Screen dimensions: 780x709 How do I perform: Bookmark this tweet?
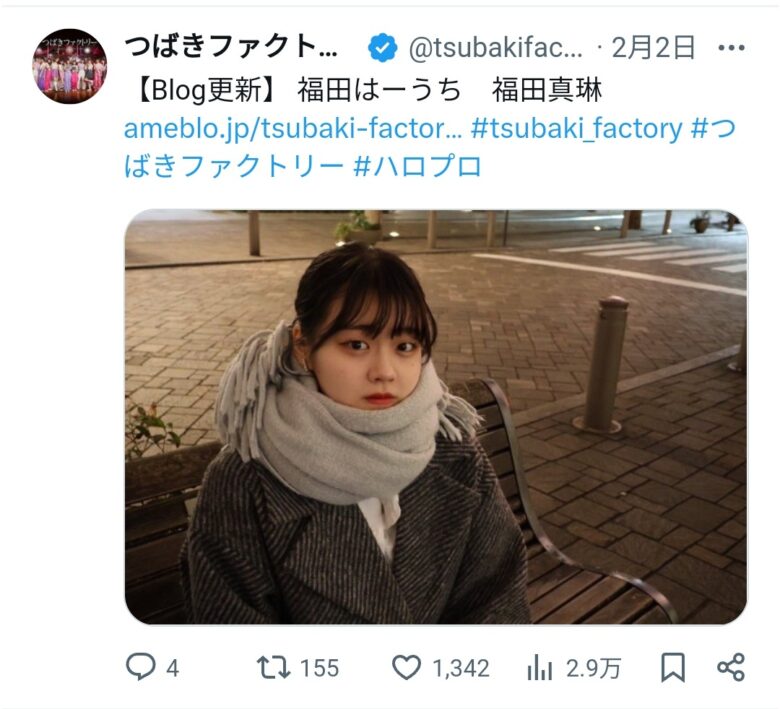coord(673,667)
